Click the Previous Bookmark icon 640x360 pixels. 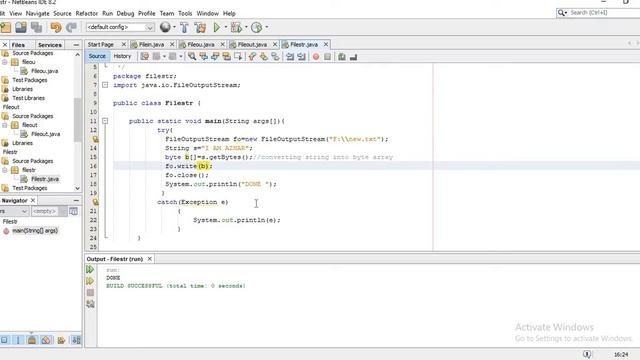point(252,57)
